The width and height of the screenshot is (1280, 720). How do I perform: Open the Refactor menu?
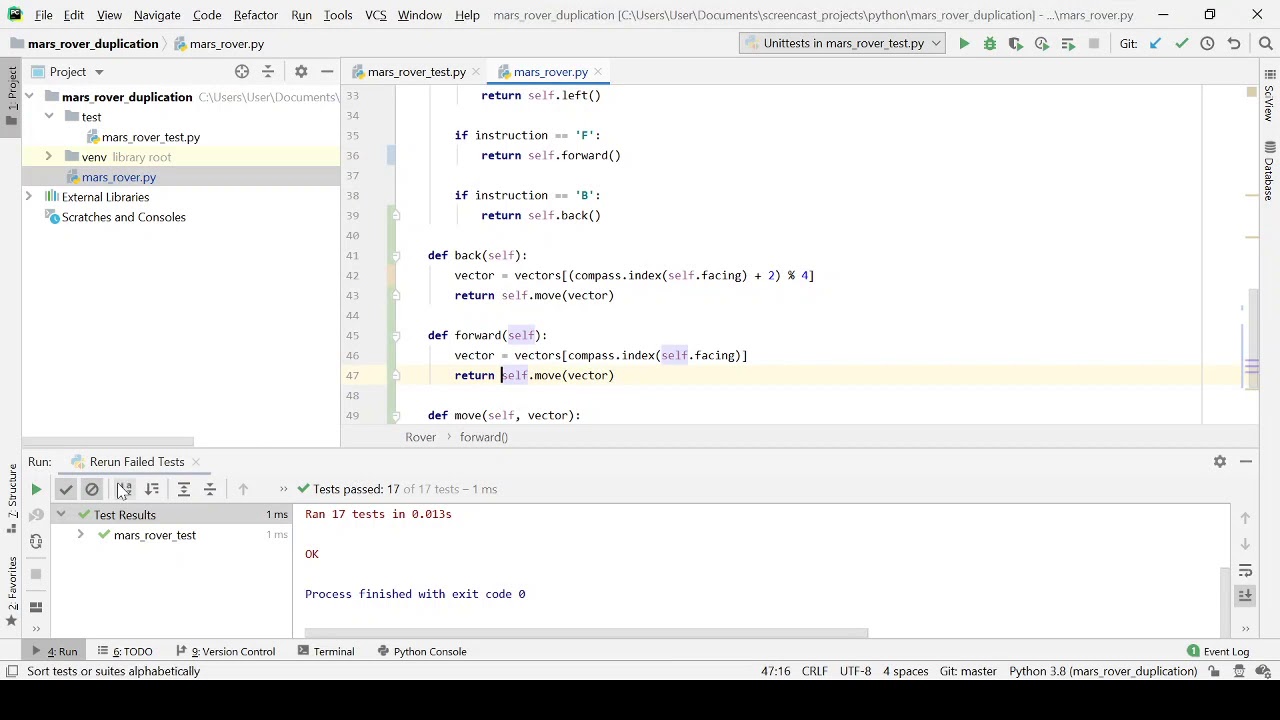click(255, 15)
